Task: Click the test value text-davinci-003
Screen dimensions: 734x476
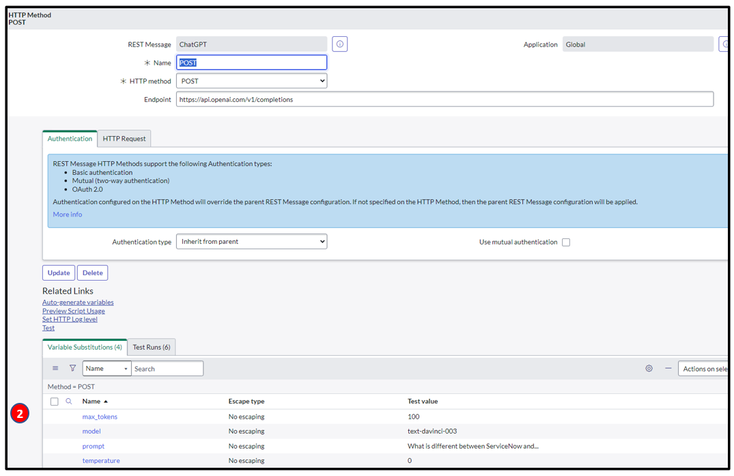Action: pyautogui.click(x=432, y=431)
